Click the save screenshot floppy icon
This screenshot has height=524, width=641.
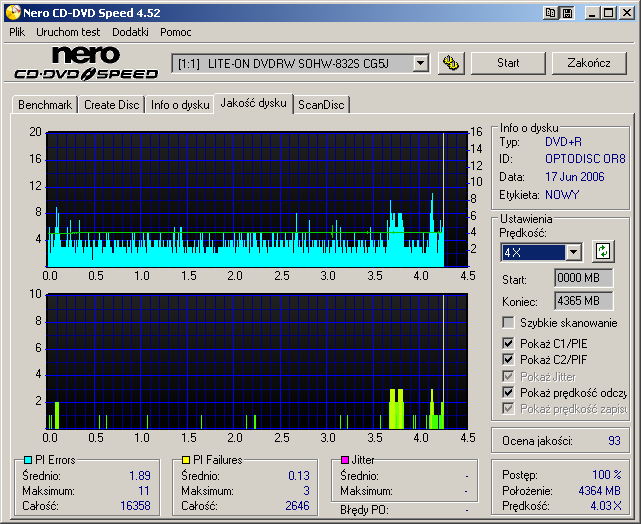[x=567, y=13]
